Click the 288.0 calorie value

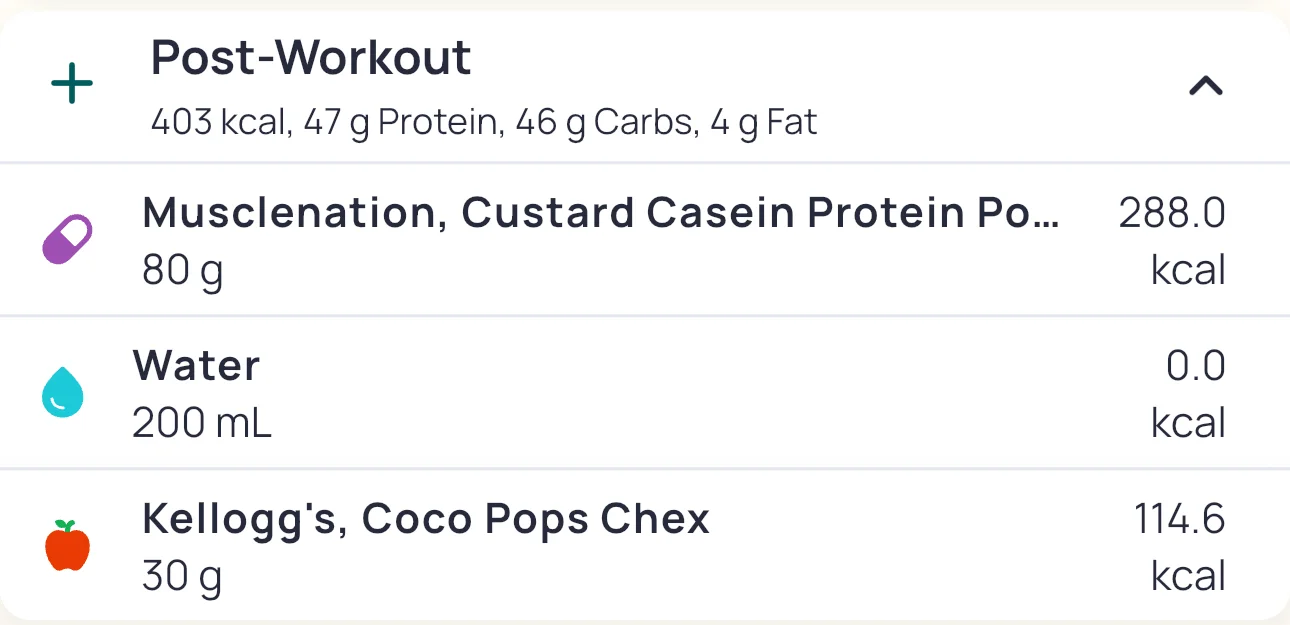pos(1171,213)
